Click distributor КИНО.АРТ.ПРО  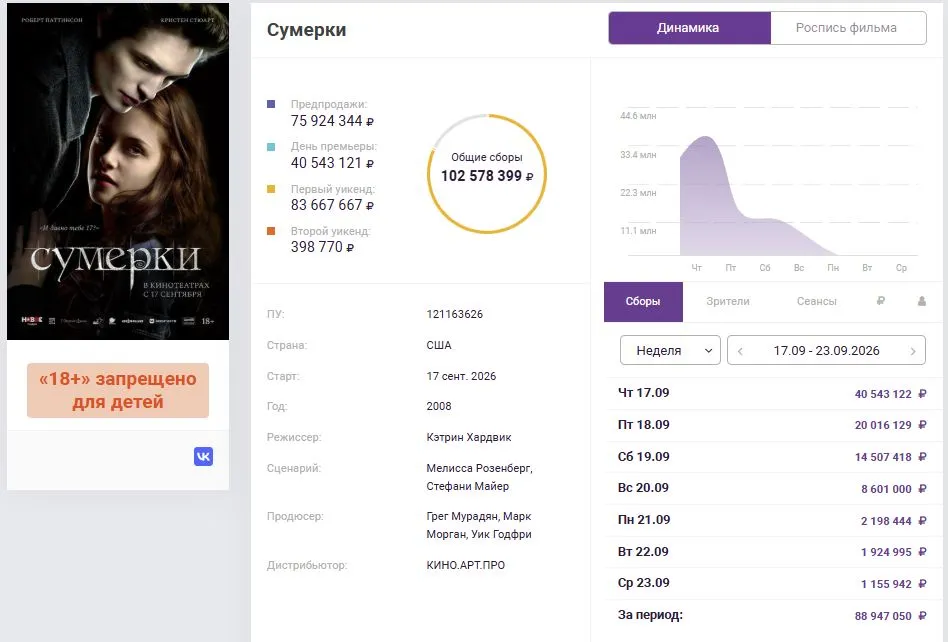(x=466, y=565)
